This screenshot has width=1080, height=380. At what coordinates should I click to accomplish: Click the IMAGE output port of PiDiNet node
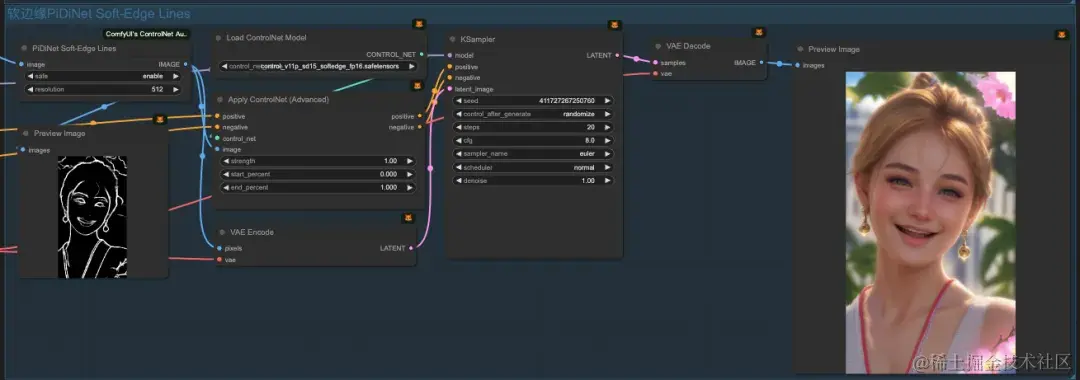pos(185,64)
